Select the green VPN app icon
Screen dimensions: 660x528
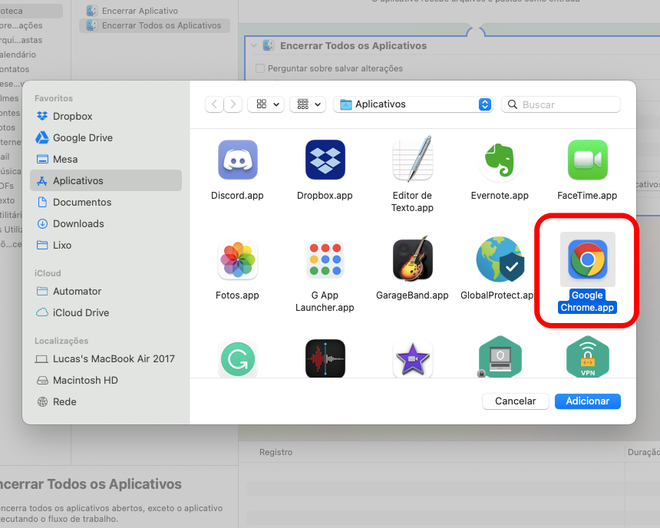coord(588,357)
